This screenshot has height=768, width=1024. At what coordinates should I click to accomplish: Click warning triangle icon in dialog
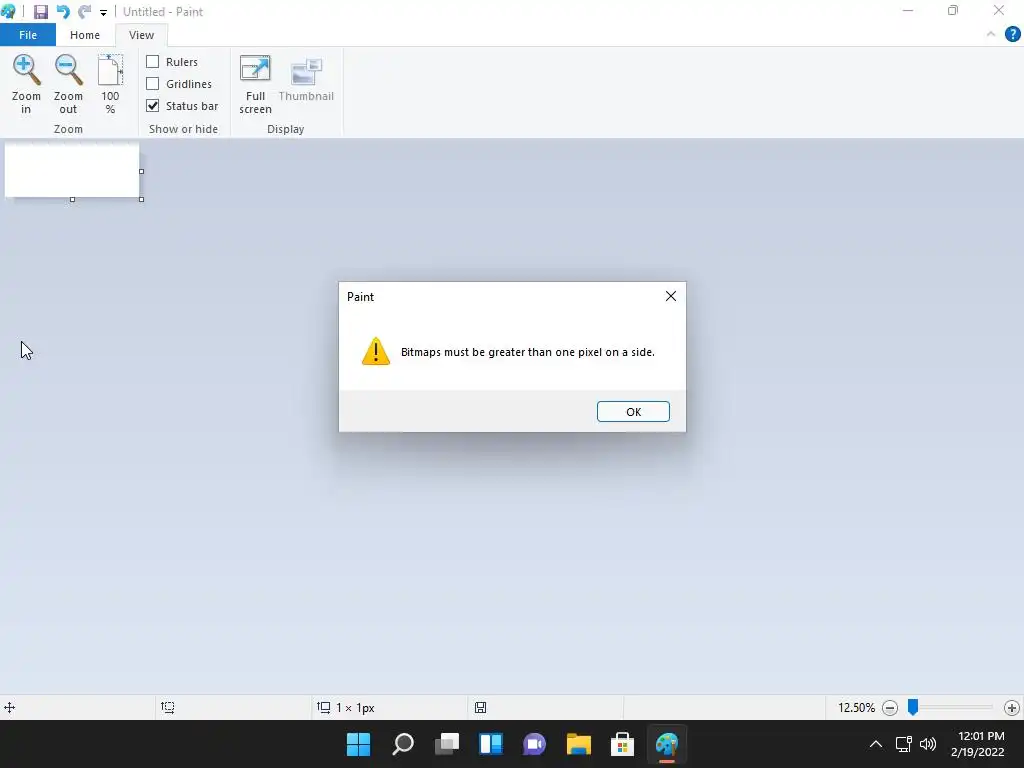point(376,351)
